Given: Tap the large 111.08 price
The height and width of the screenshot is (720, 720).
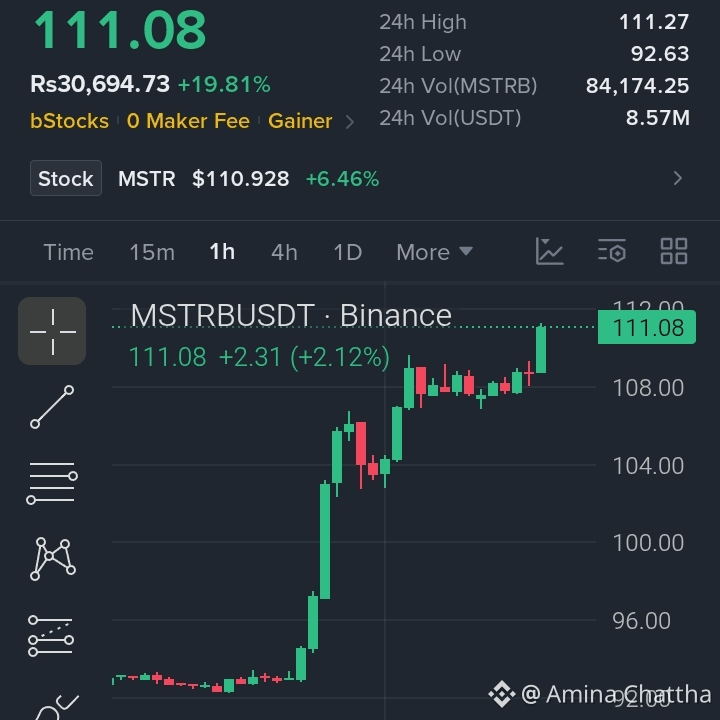Looking at the screenshot, I should tap(120, 30).
